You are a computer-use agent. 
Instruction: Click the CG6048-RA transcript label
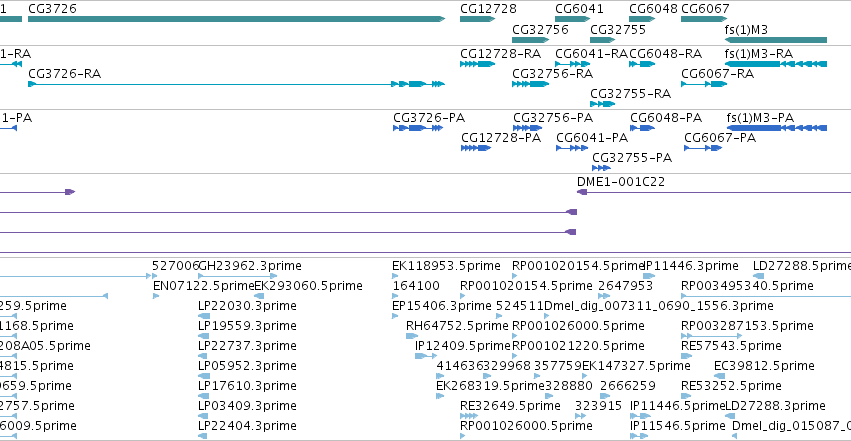665,54
